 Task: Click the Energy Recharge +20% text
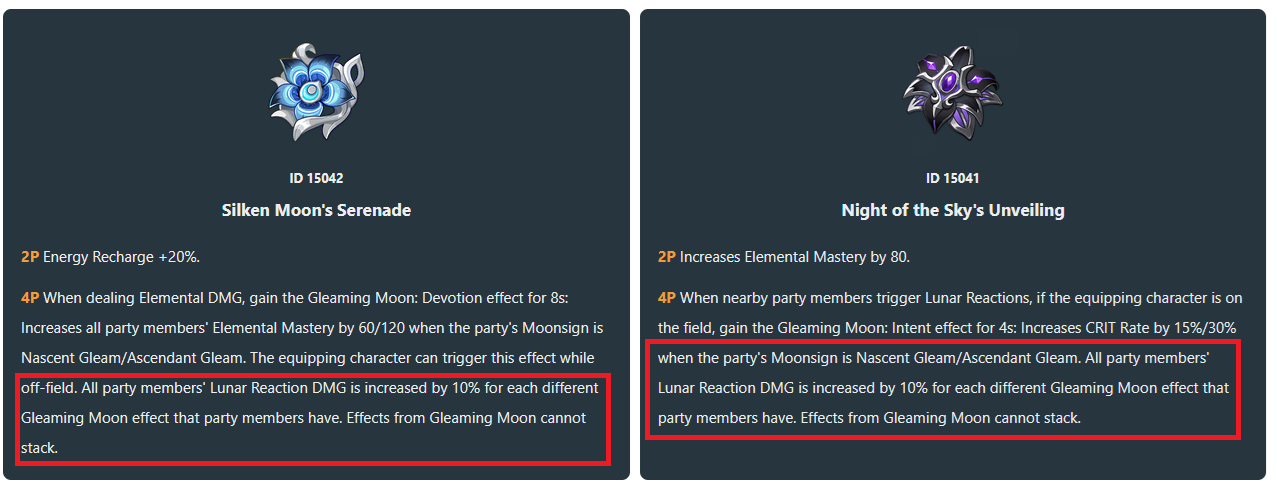click(x=121, y=257)
